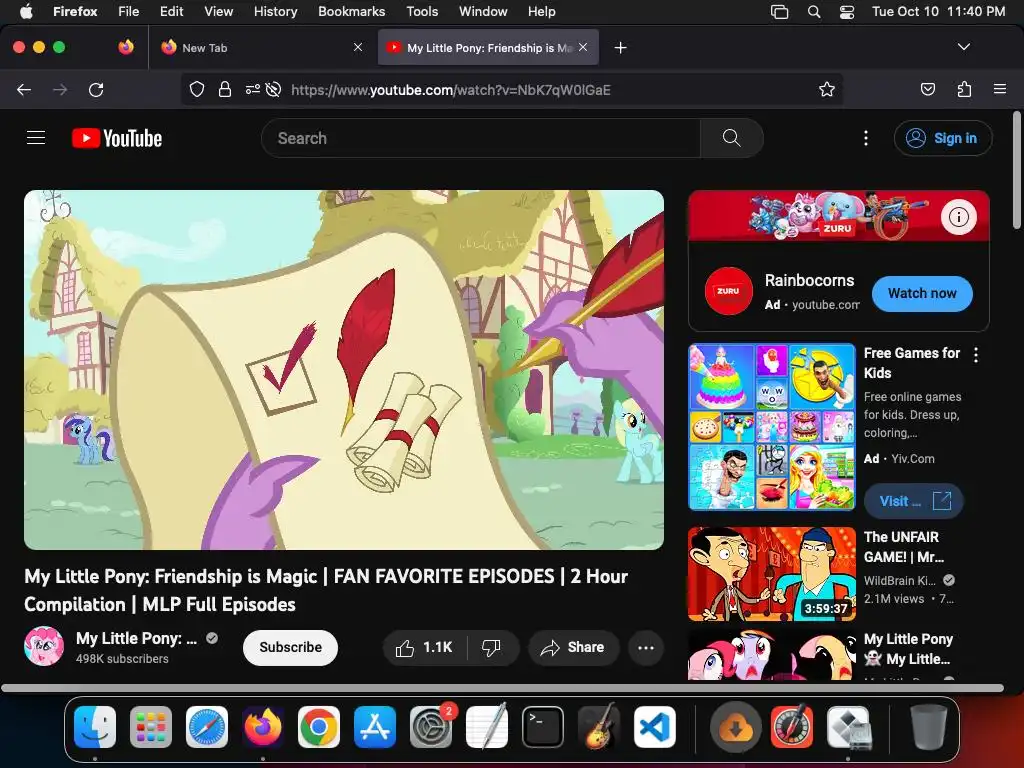The width and height of the screenshot is (1024, 768).
Task: Open the Bookmarks menu
Action: [351, 11]
